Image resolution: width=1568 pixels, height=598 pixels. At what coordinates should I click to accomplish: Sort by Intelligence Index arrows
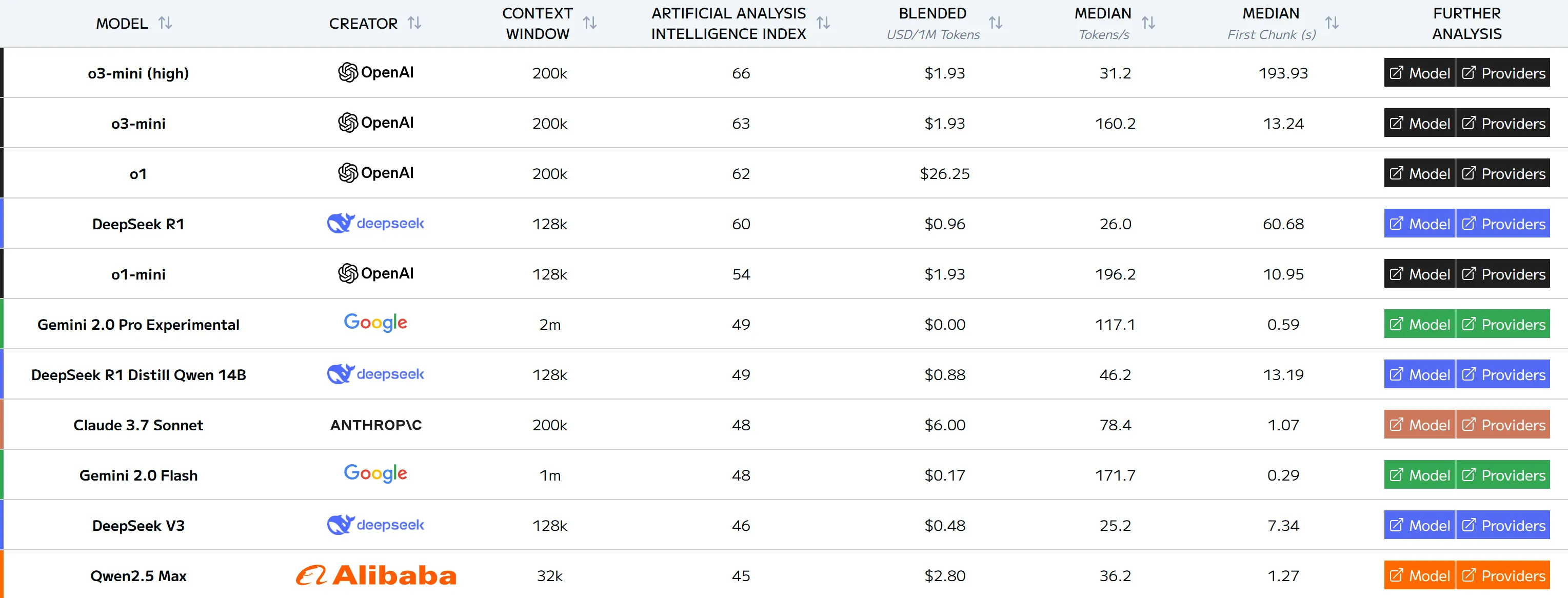click(823, 23)
